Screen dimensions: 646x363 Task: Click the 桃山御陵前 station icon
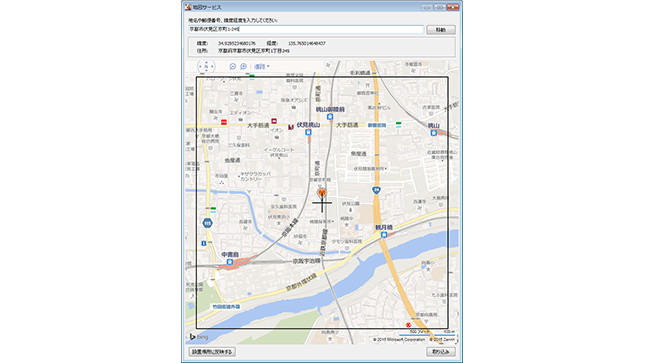(330, 117)
